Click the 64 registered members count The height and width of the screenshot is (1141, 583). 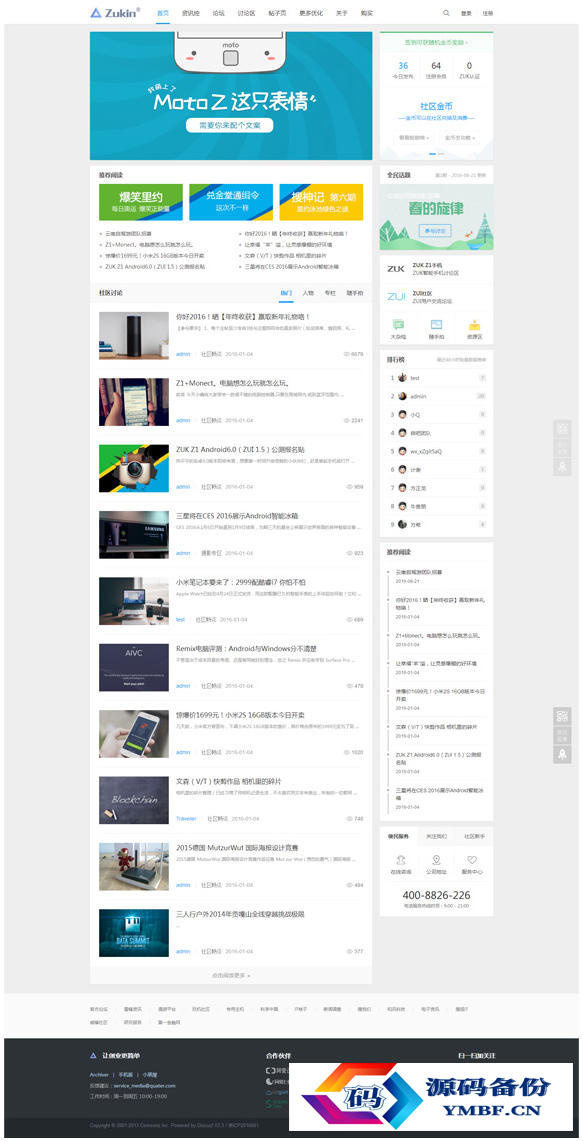point(436,65)
